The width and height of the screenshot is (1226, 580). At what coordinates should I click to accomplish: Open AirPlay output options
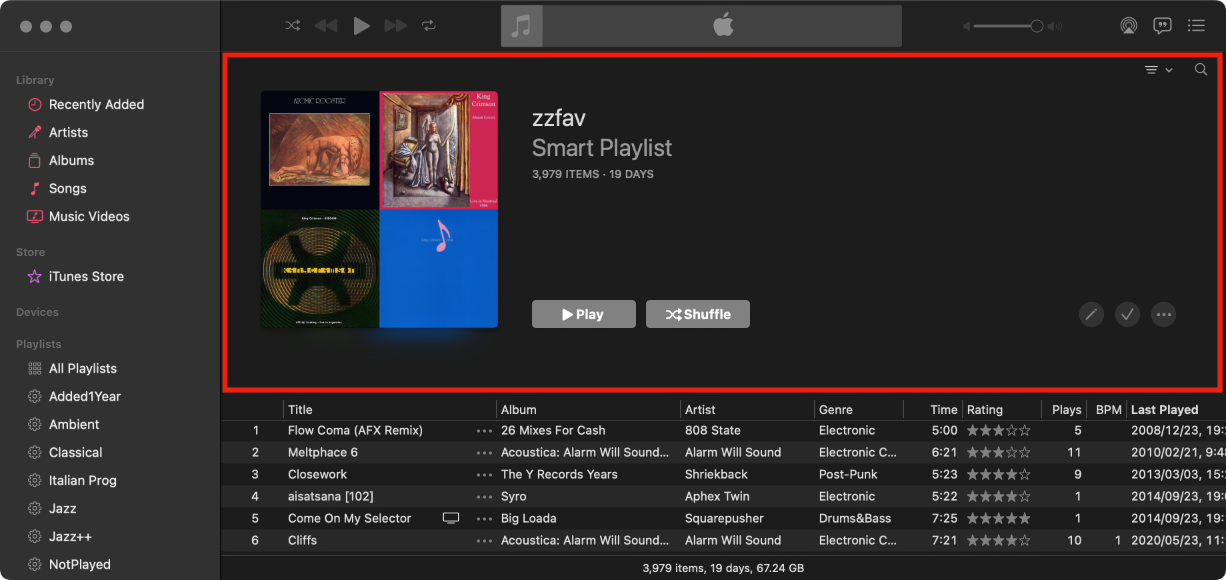1128,26
